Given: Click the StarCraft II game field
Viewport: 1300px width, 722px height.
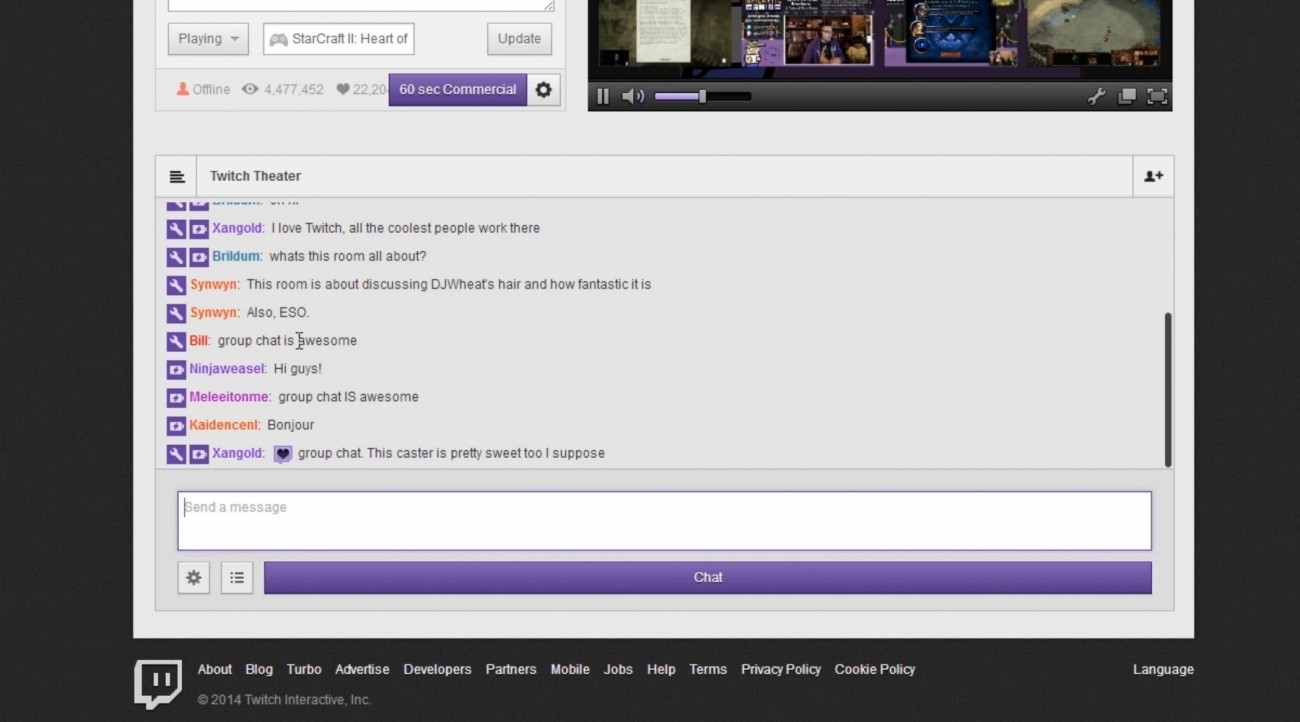Looking at the screenshot, I should point(339,39).
